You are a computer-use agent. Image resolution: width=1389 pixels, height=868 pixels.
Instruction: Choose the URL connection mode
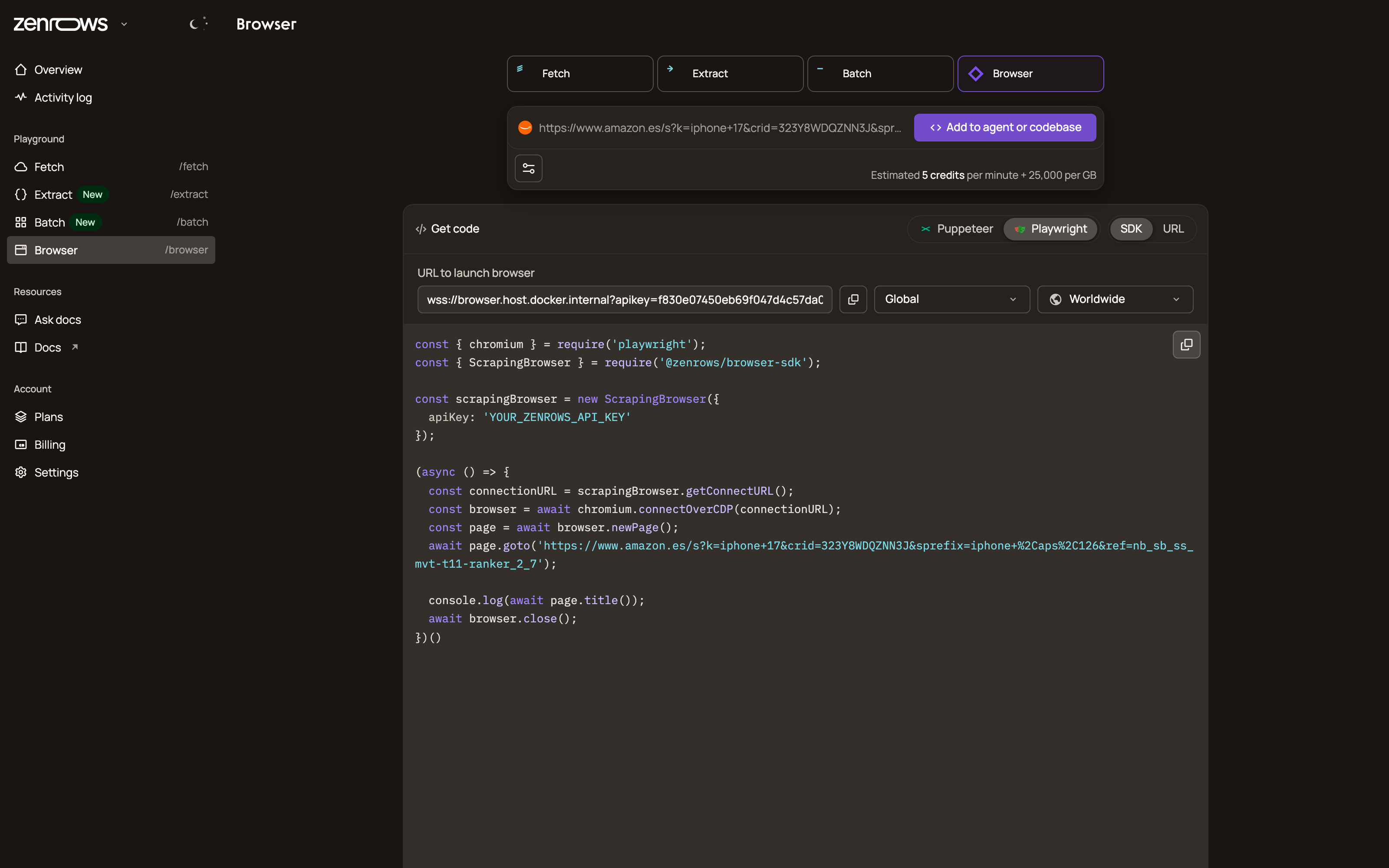1173,228
